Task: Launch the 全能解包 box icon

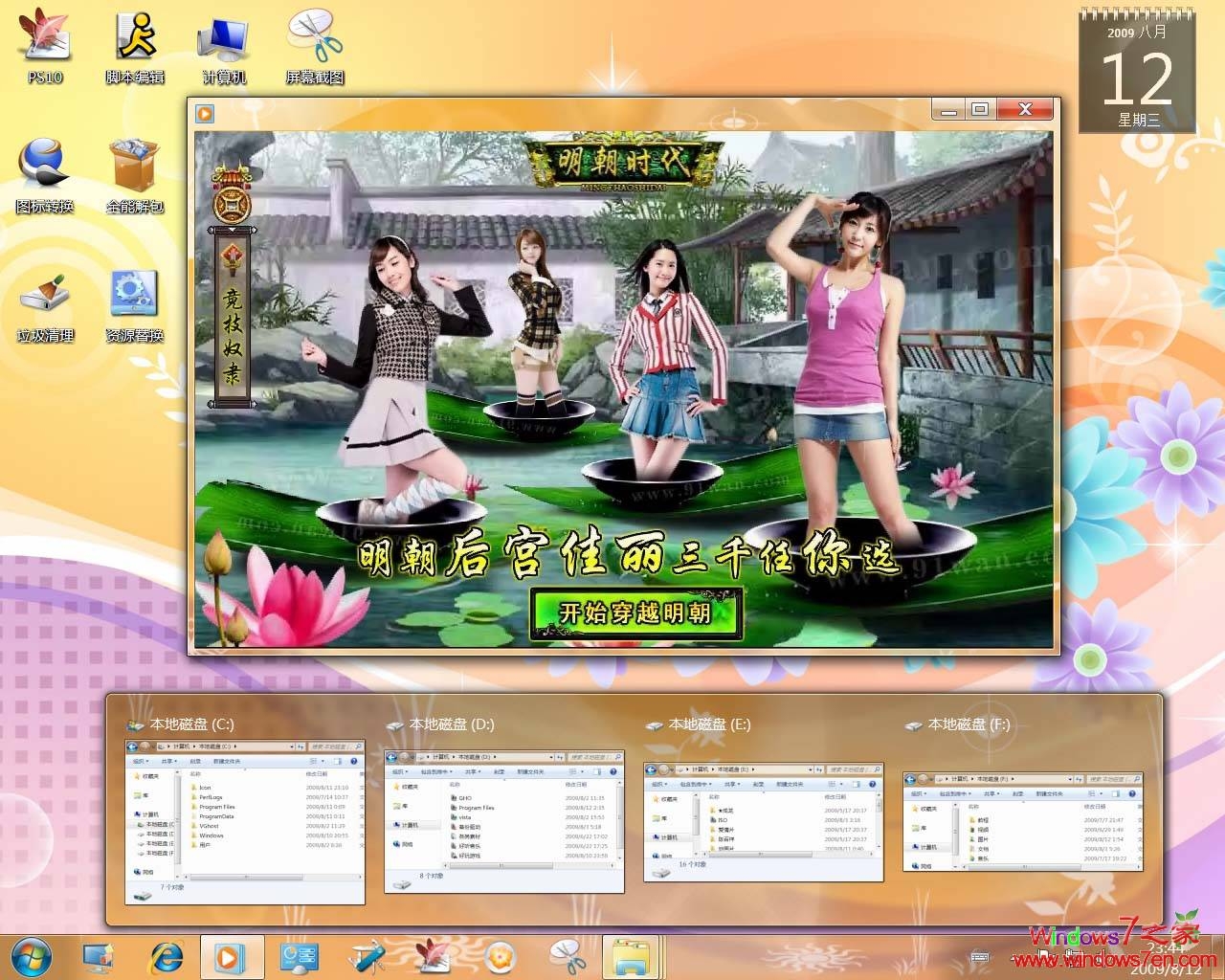Action: pyautogui.click(x=135, y=174)
